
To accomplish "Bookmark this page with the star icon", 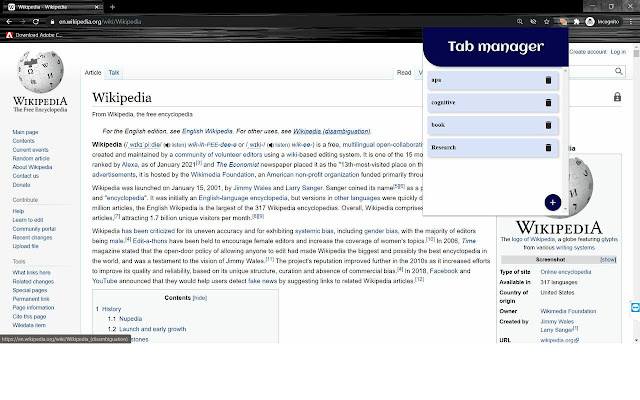I will tap(547, 22).
